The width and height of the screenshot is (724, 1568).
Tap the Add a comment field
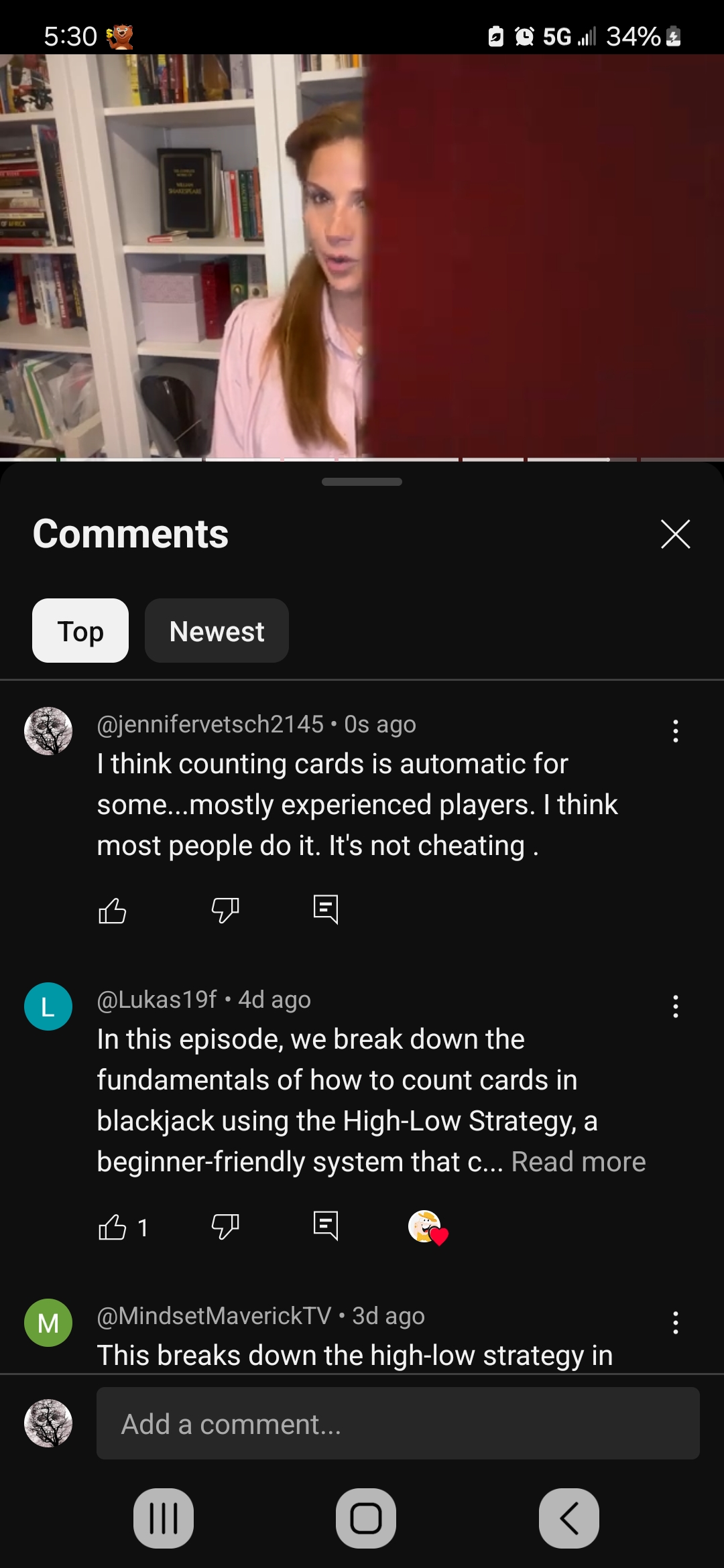click(398, 1423)
